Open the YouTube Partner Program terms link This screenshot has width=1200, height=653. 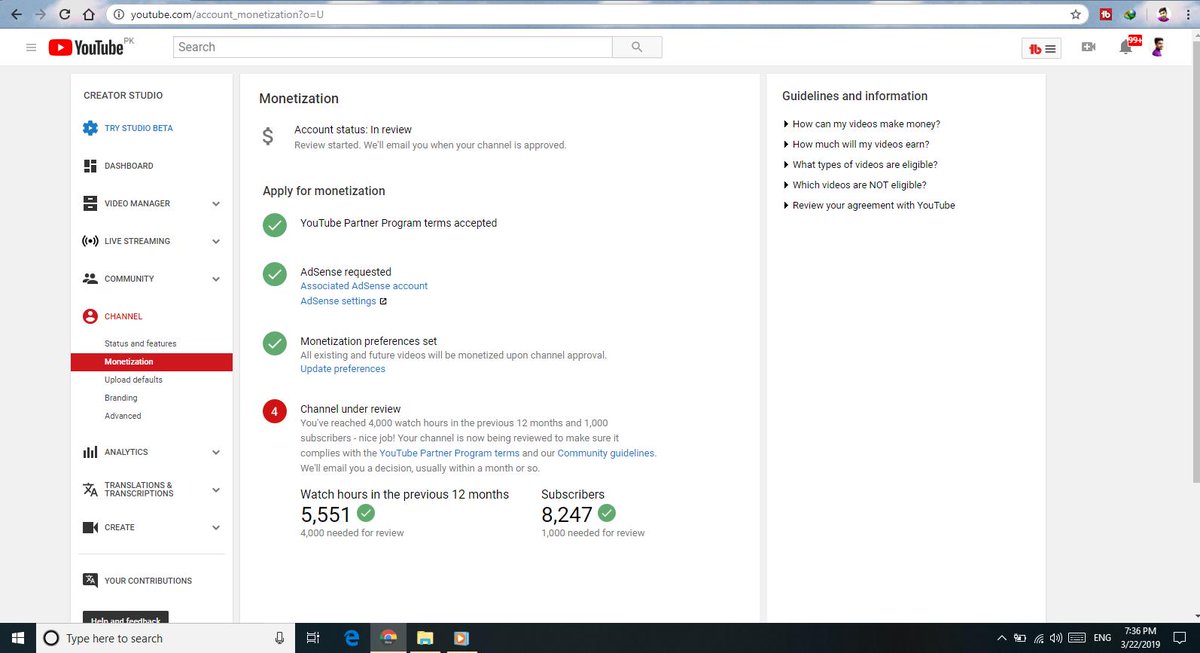point(449,453)
